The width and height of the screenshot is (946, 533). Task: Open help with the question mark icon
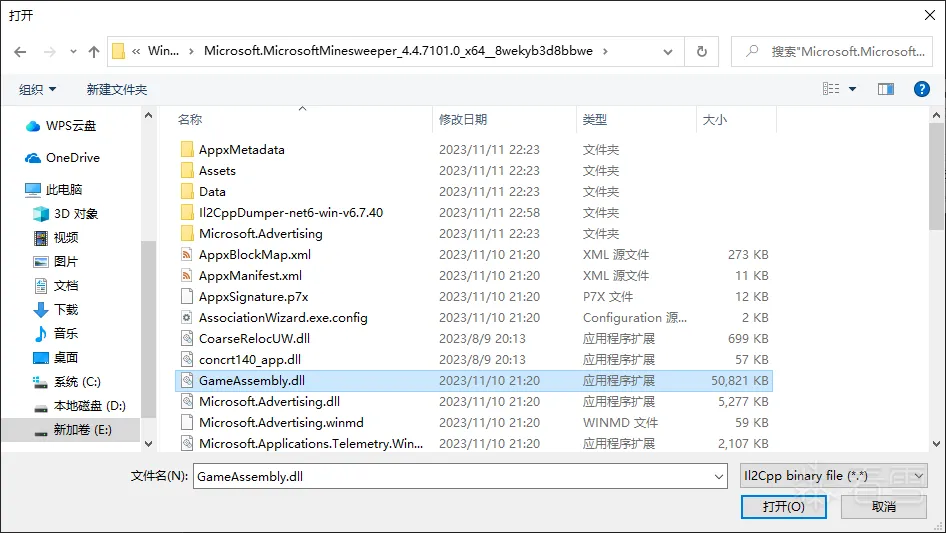coord(921,89)
